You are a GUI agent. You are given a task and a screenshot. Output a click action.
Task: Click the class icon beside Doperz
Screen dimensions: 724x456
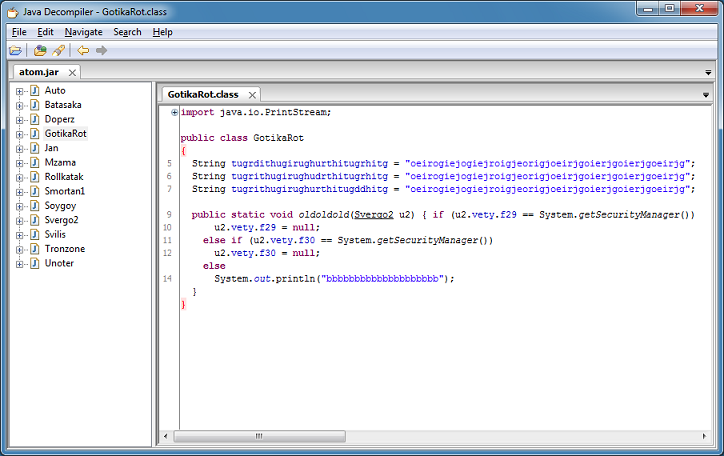[x=35, y=119]
